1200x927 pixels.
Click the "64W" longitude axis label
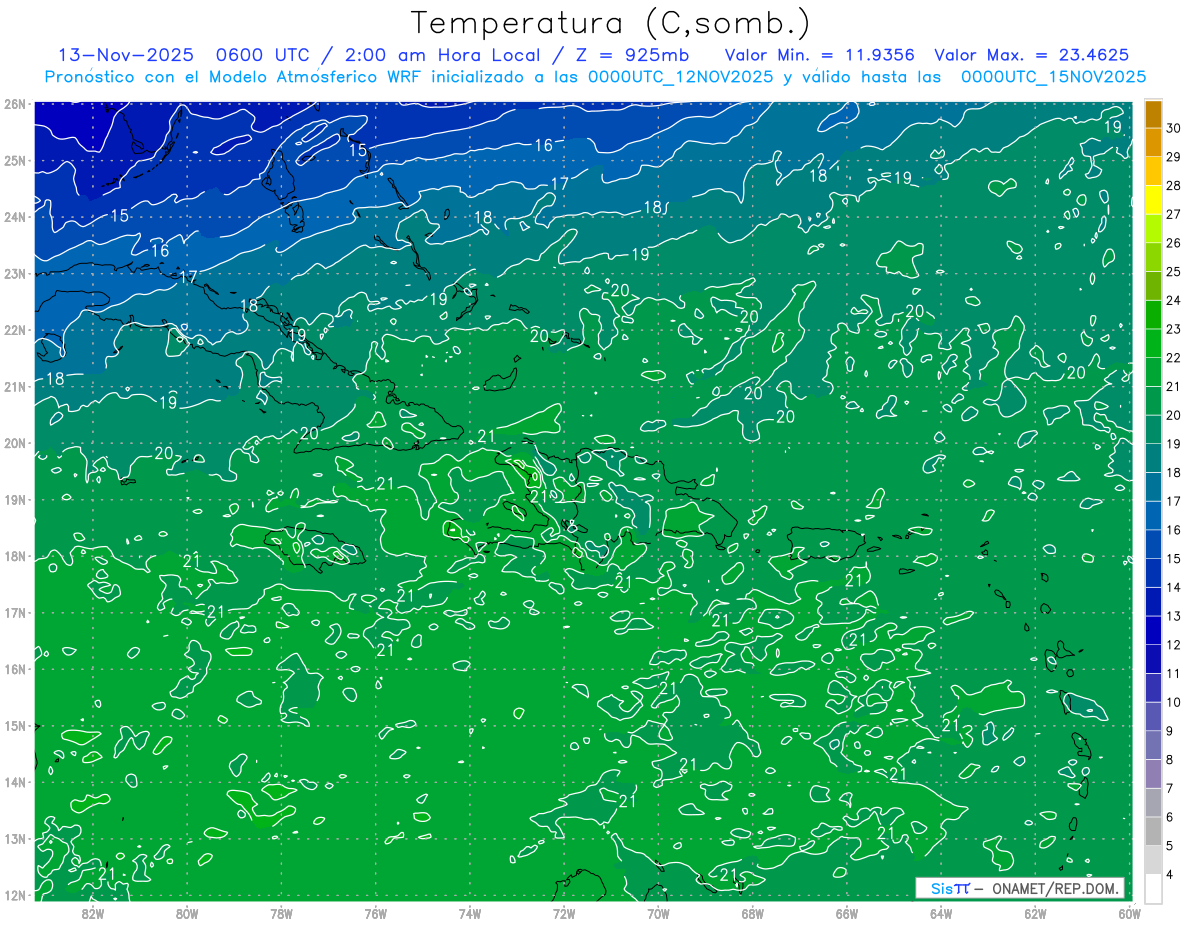(941, 913)
